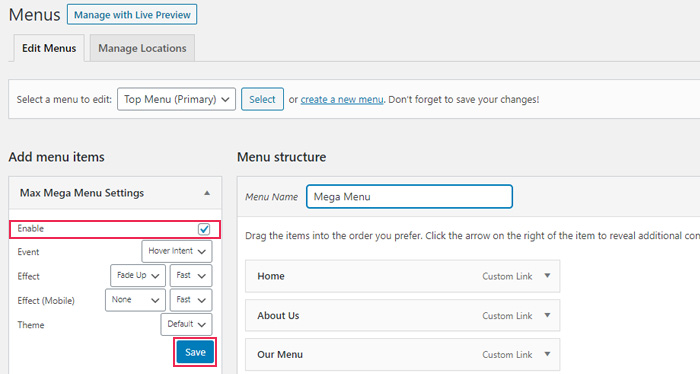Expand the Home menu item arrow

click(547, 276)
